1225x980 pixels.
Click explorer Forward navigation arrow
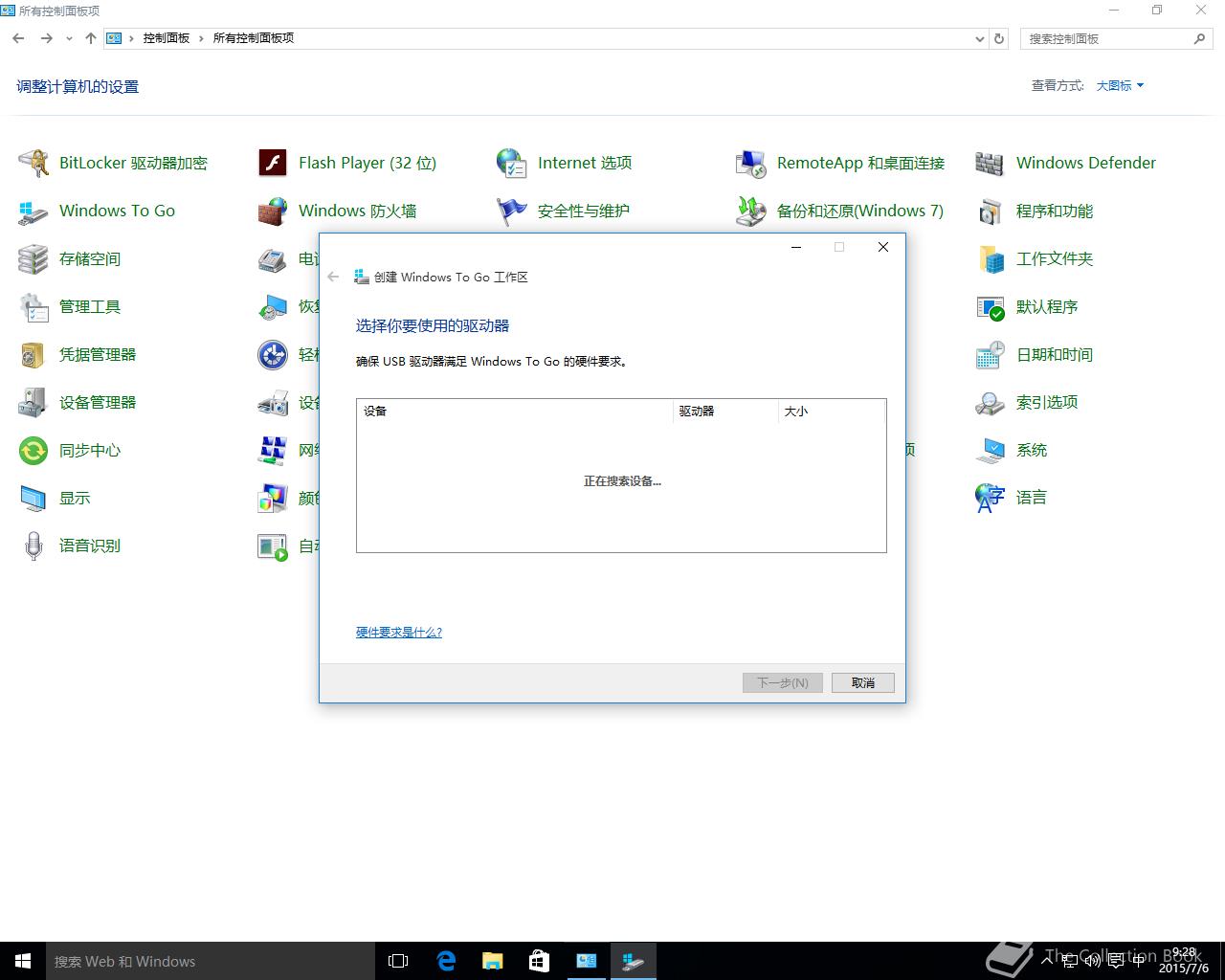46,38
